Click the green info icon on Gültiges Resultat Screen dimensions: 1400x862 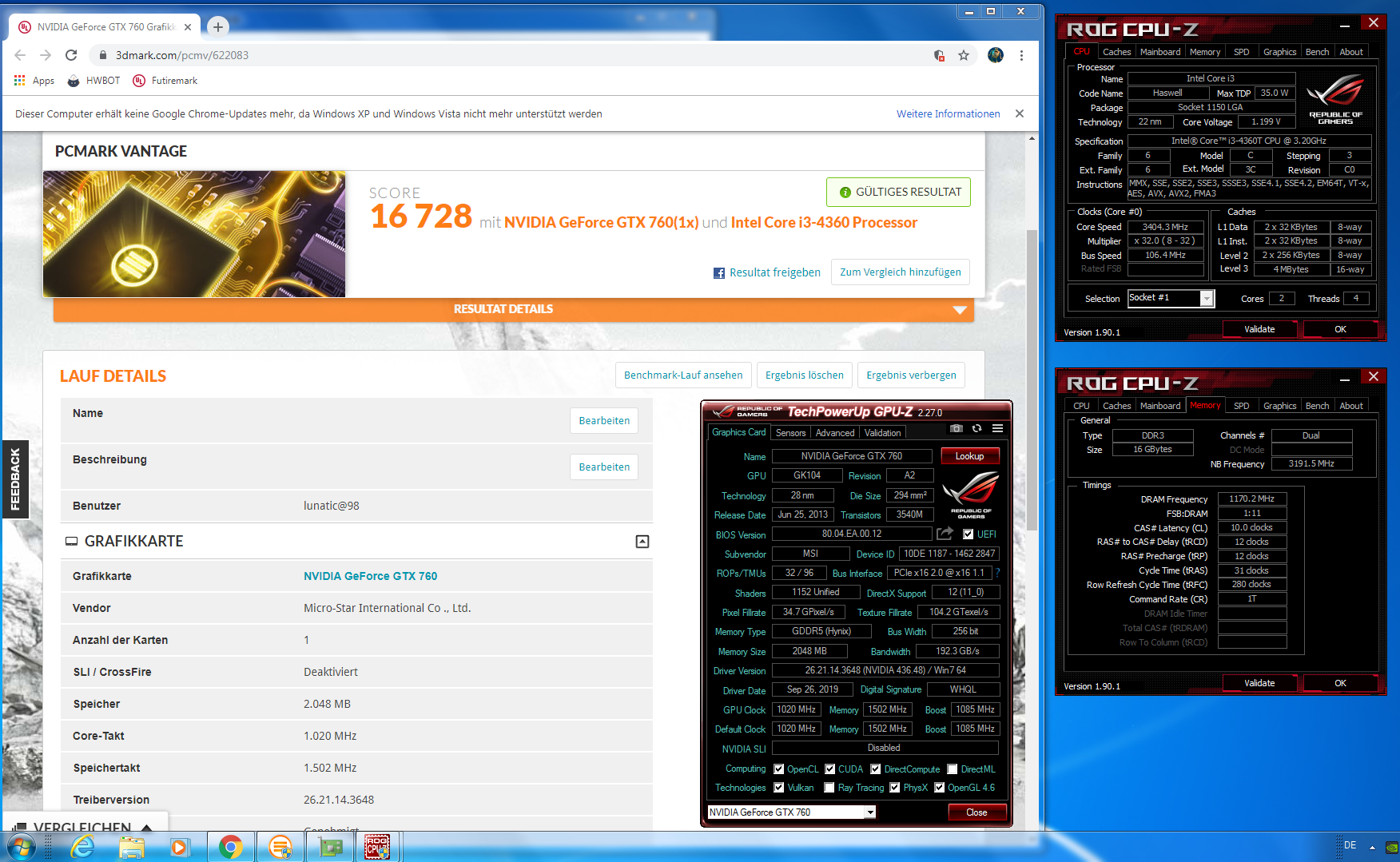coord(845,193)
